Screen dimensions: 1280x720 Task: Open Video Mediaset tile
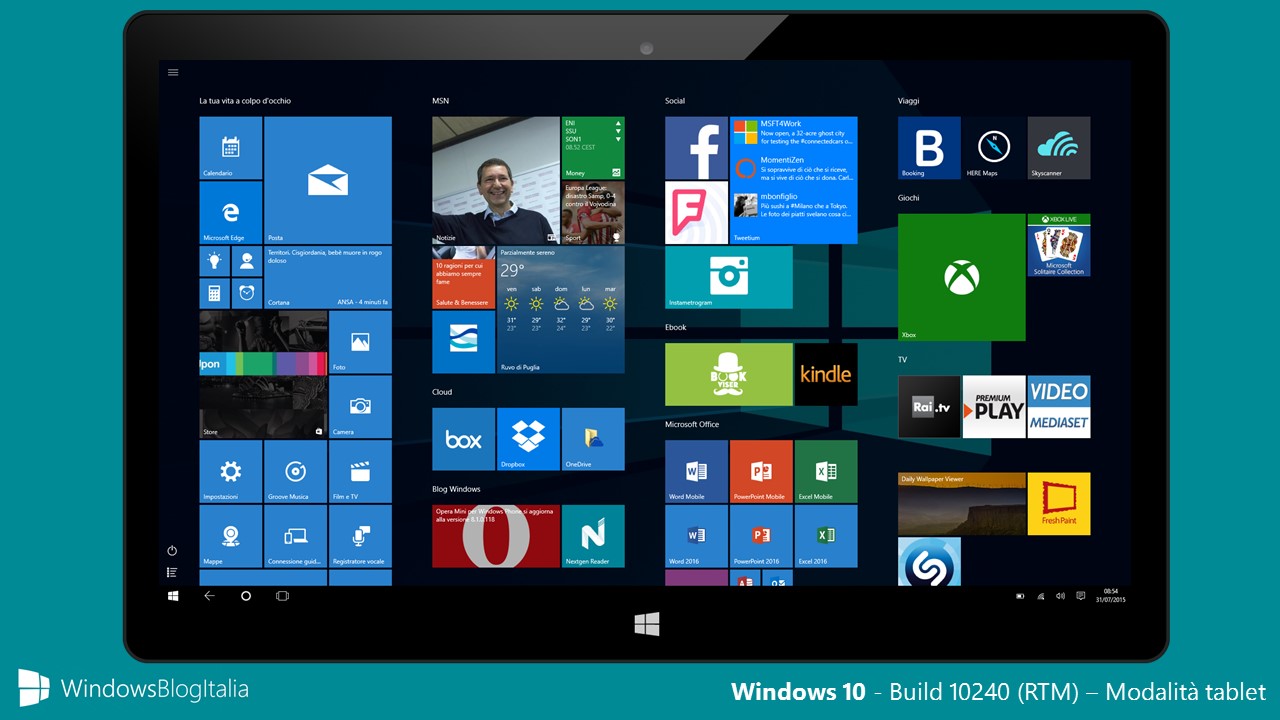[x=1059, y=406]
